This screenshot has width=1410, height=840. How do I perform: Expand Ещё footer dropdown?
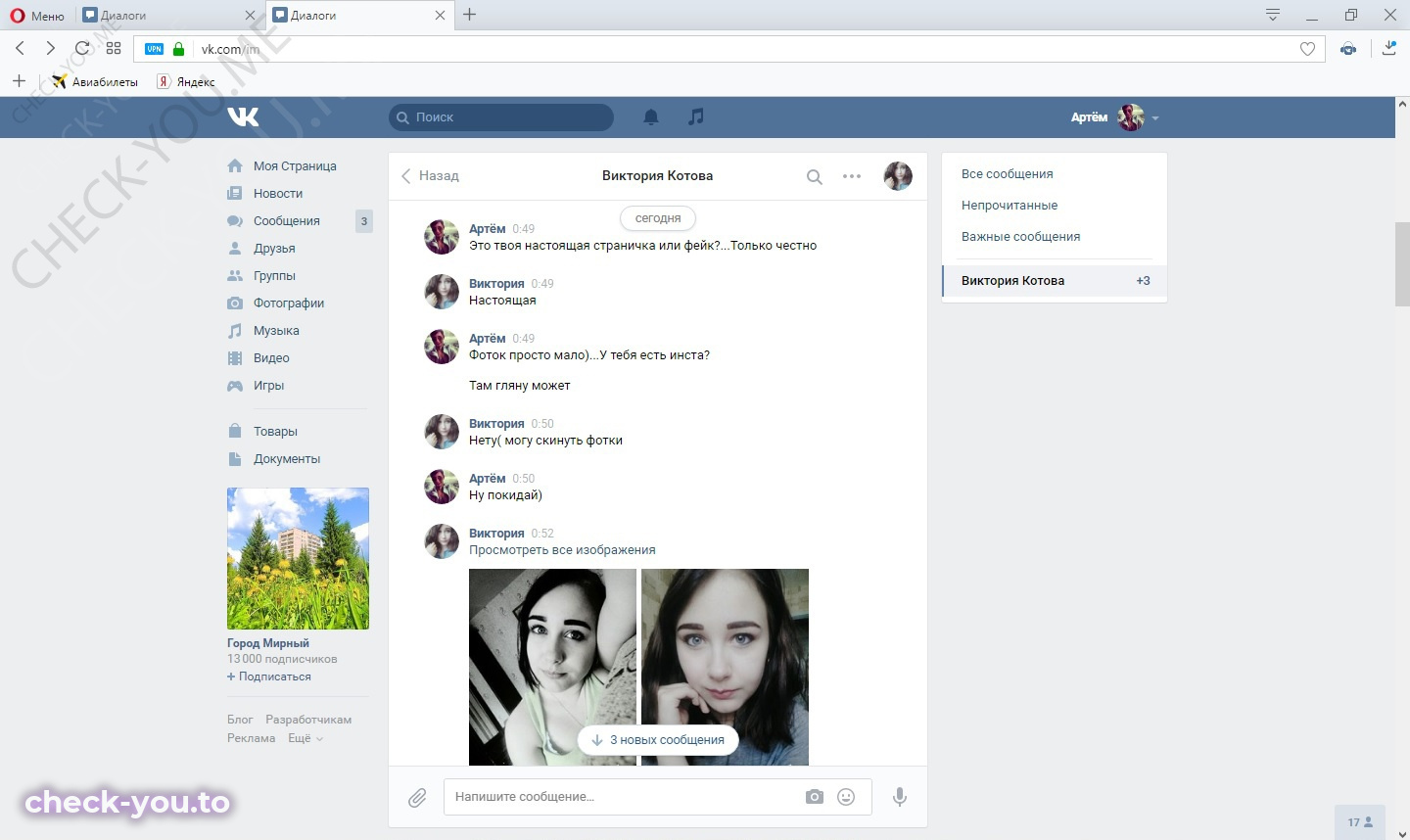point(305,738)
